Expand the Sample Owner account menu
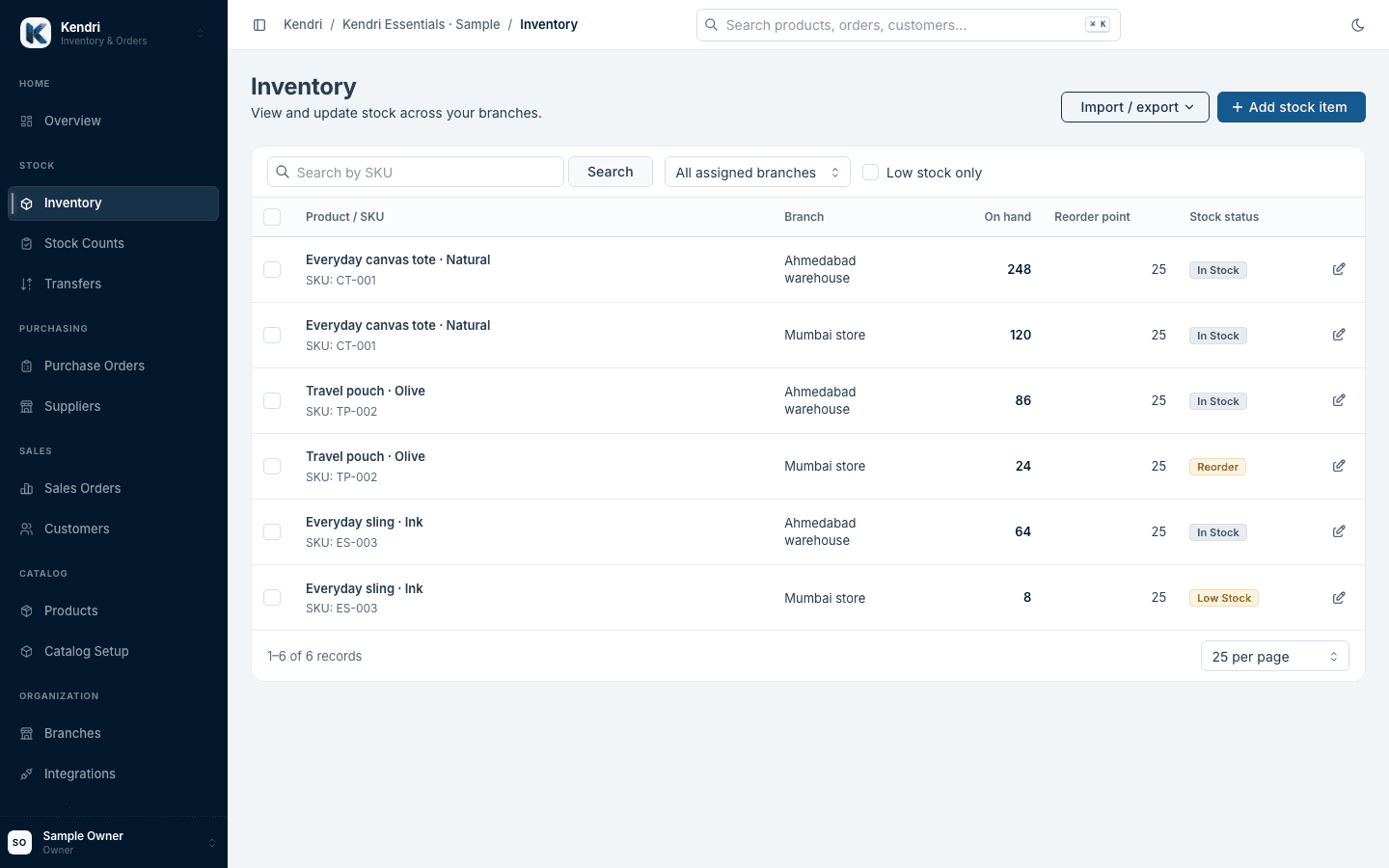This screenshot has width=1389, height=868. click(x=212, y=843)
